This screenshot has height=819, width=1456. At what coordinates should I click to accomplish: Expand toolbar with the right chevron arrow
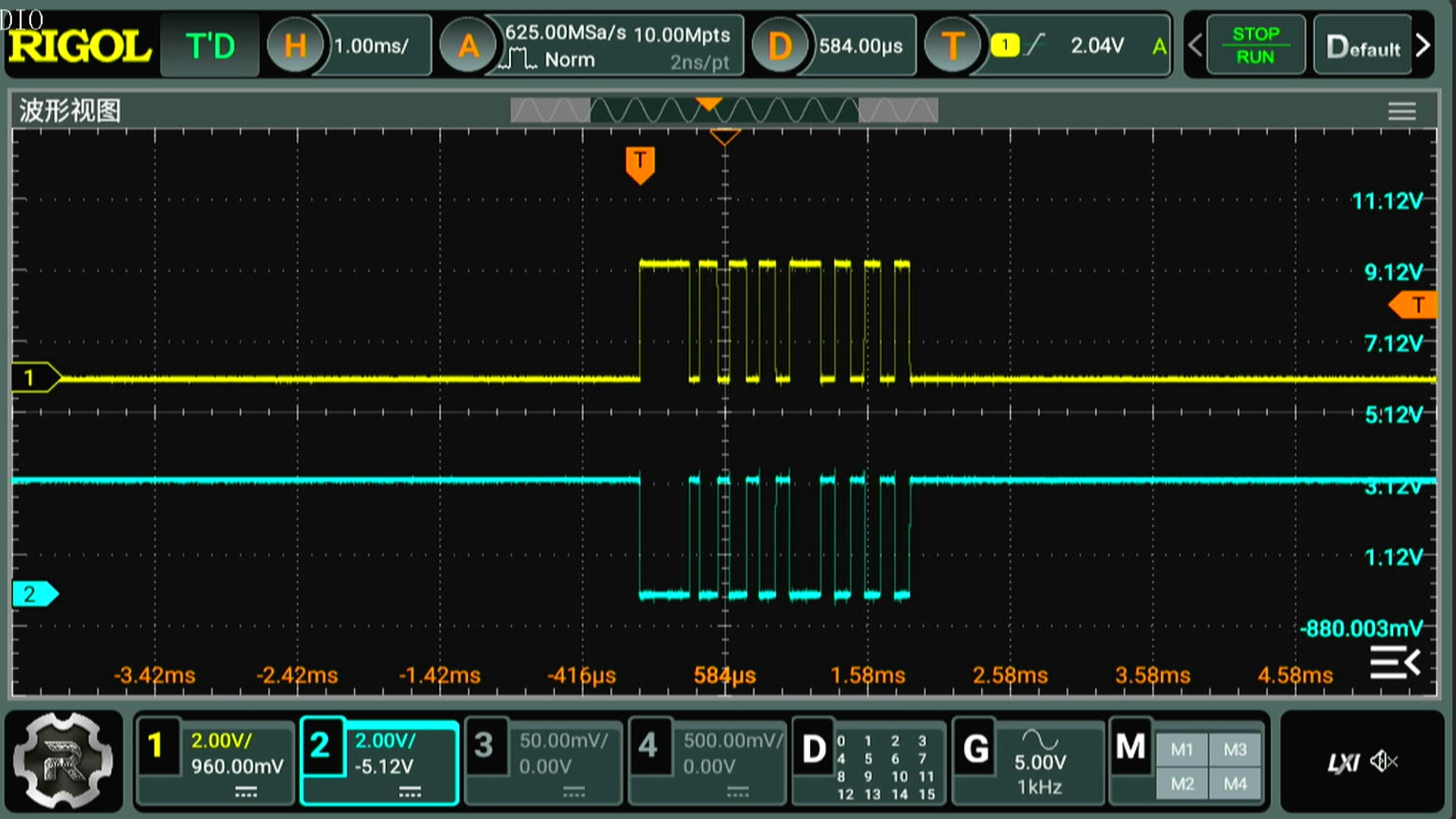(x=1423, y=45)
